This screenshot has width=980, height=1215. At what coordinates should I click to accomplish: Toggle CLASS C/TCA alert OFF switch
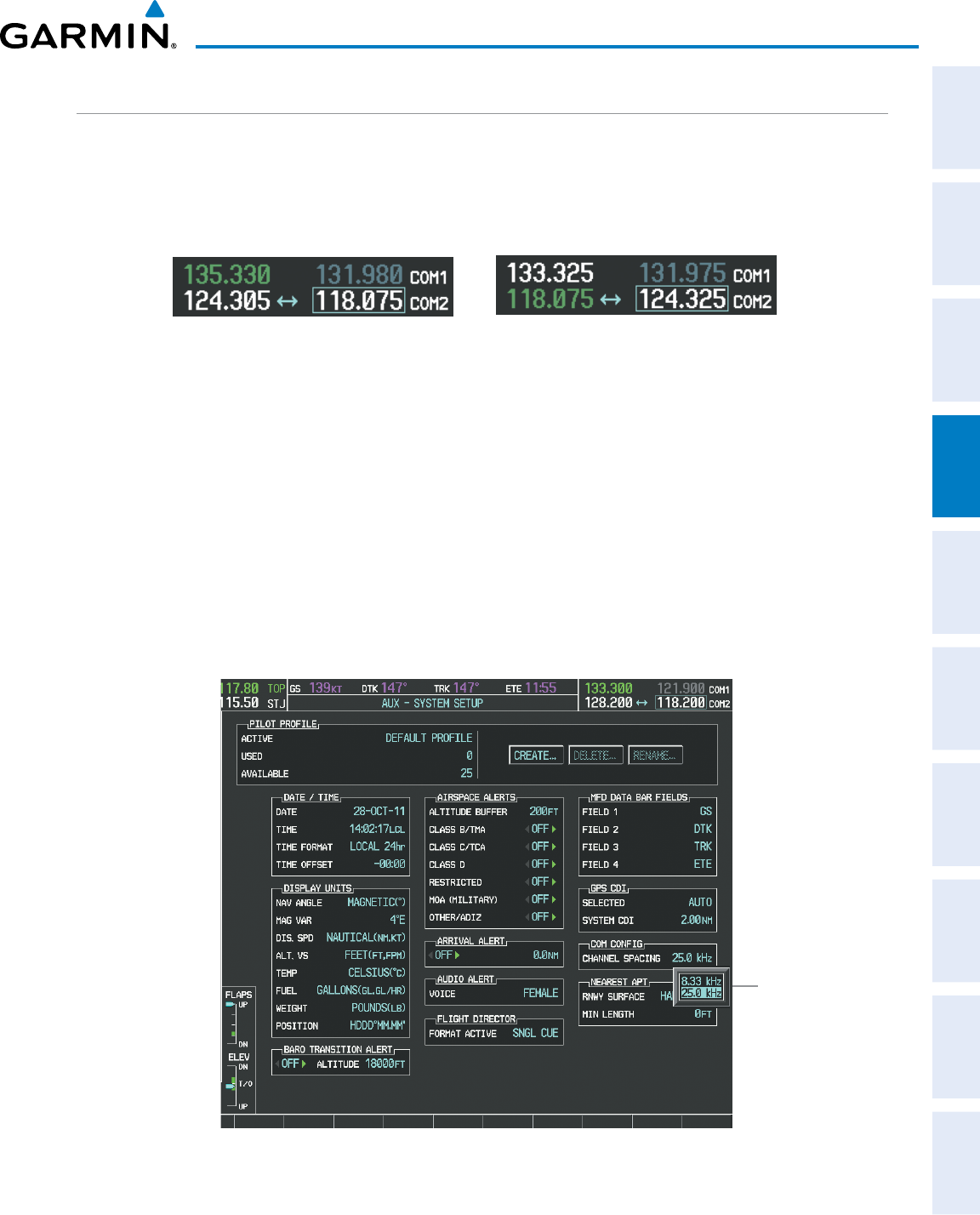click(x=542, y=847)
